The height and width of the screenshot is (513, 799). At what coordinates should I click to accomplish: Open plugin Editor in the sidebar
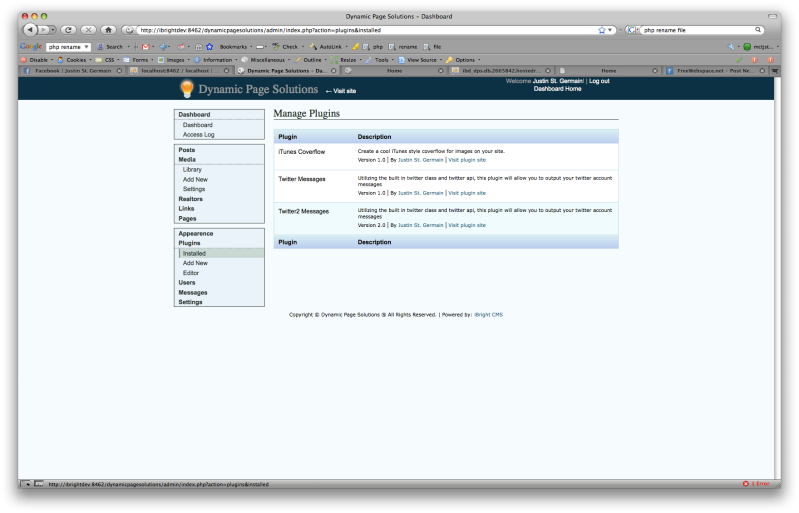[191, 273]
